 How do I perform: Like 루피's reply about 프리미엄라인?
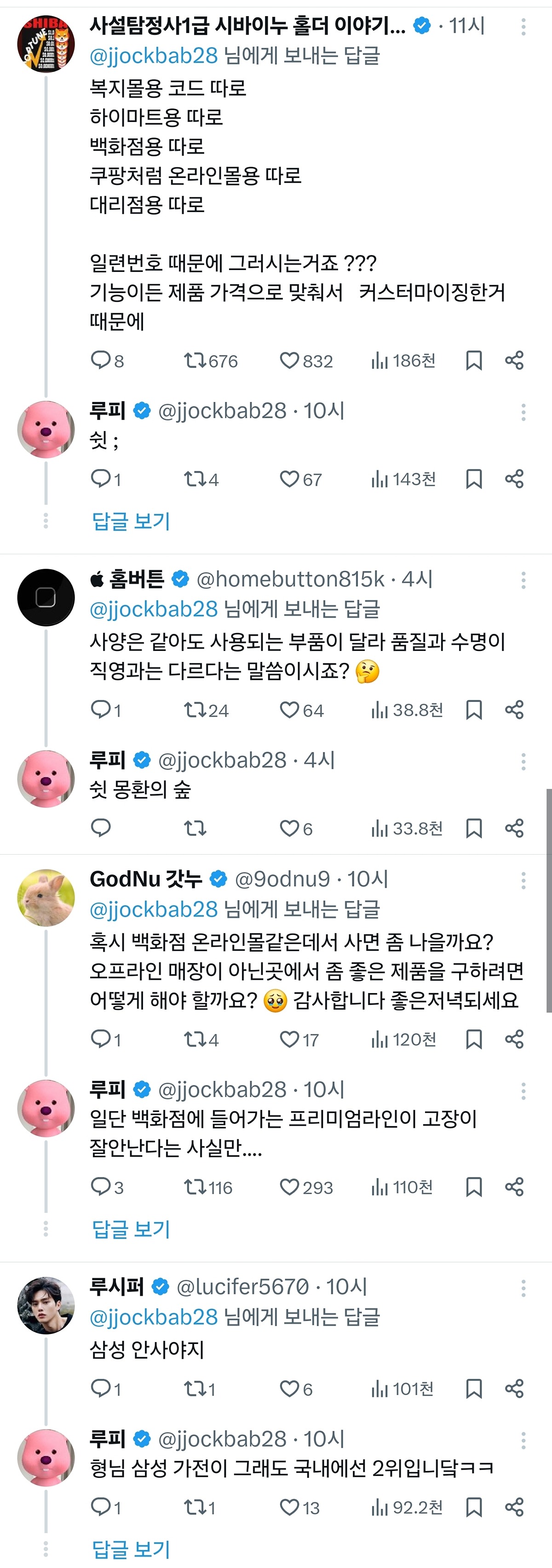[x=289, y=1186]
